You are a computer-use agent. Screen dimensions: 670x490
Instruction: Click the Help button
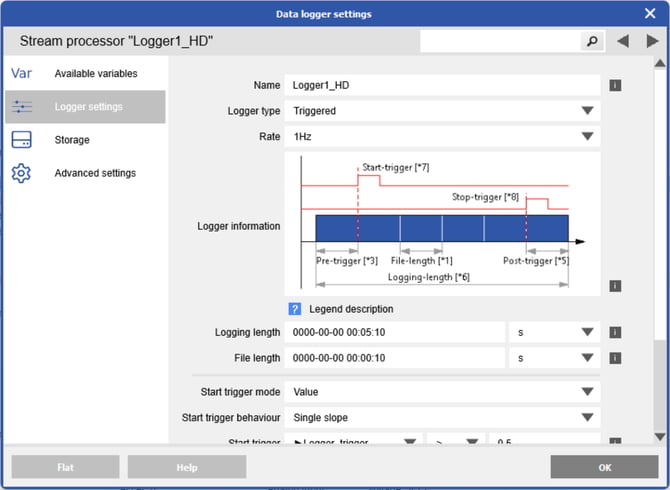pyautogui.click(x=187, y=467)
